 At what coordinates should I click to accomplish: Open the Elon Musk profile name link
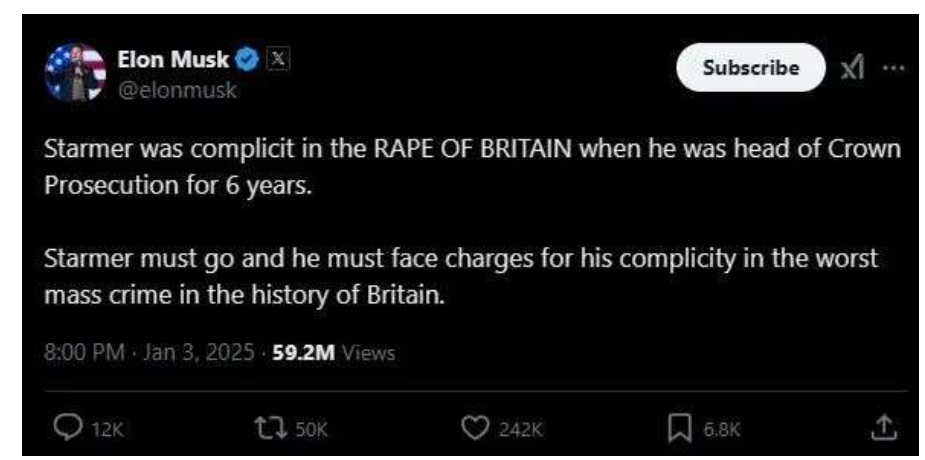[174, 59]
